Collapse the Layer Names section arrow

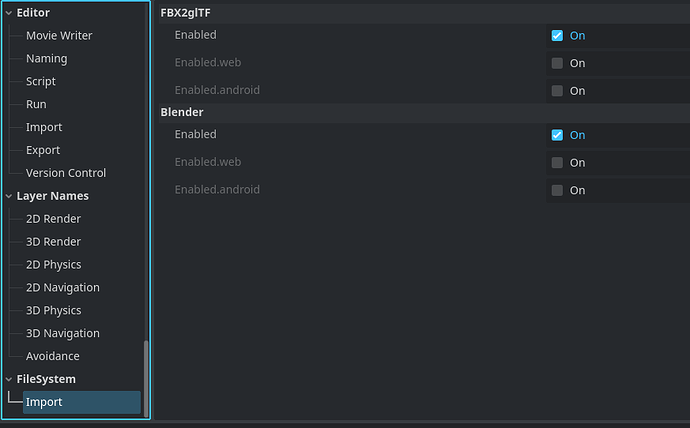coord(9,196)
